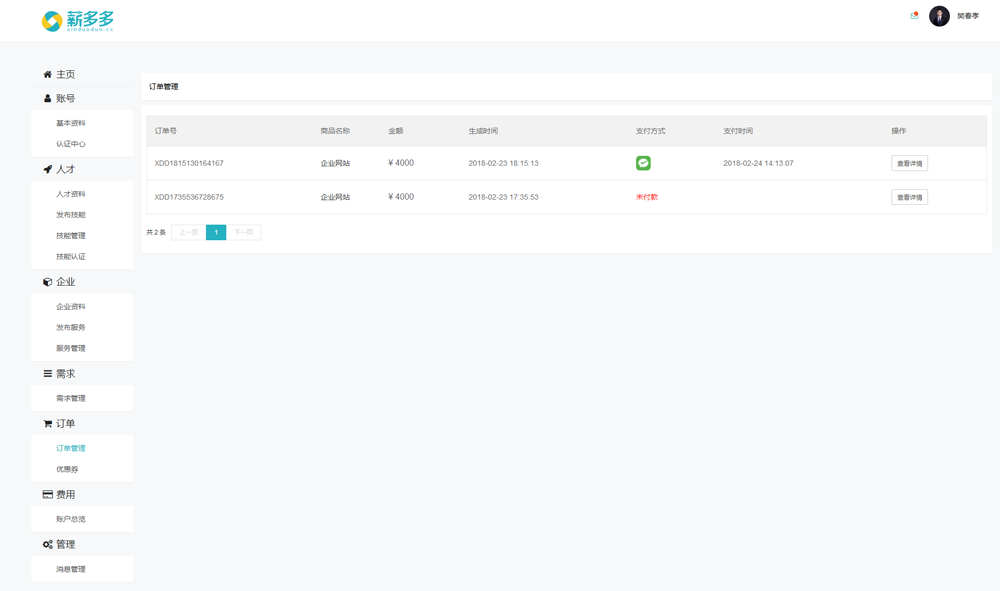This screenshot has height=591, width=1000.
Task: Click the username 樊春李
Action: point(967,16)
